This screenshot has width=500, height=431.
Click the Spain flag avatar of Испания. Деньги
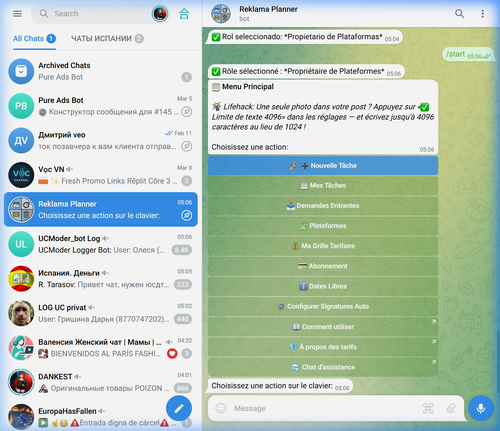coord(21,279)
